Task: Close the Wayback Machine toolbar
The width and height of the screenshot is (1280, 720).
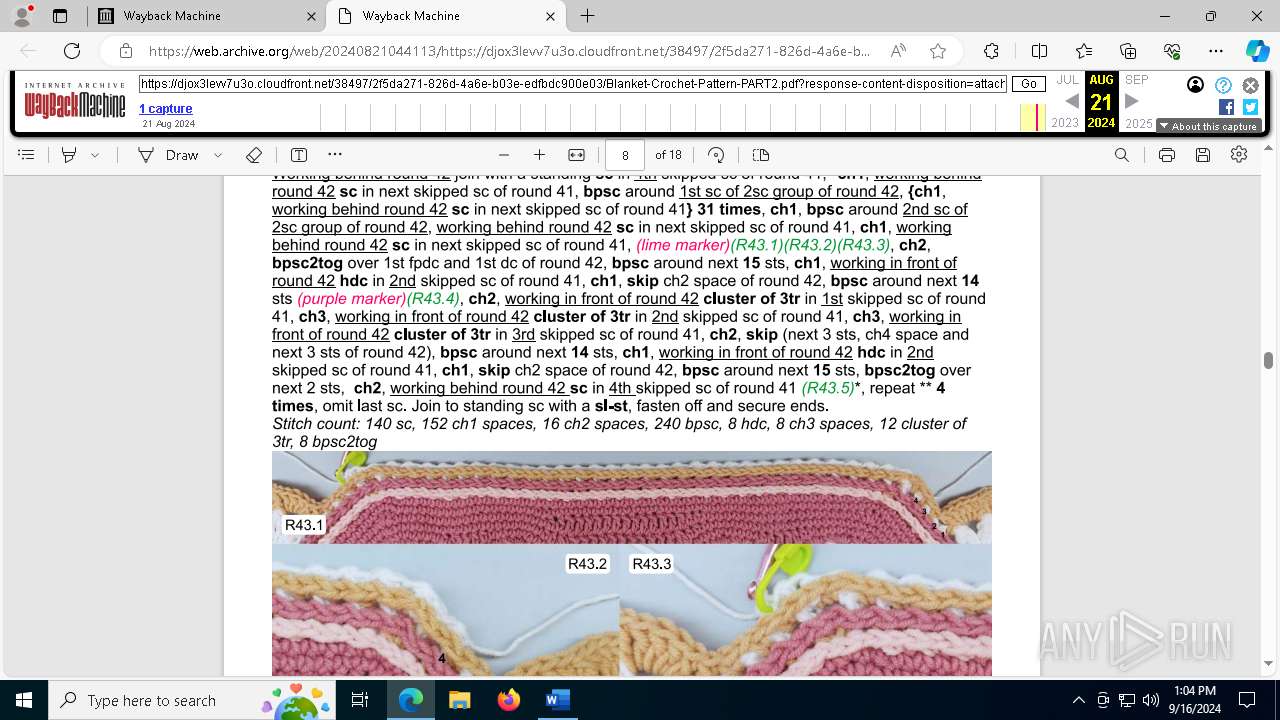Action: pyautogui.click(x=1250, y=86)
